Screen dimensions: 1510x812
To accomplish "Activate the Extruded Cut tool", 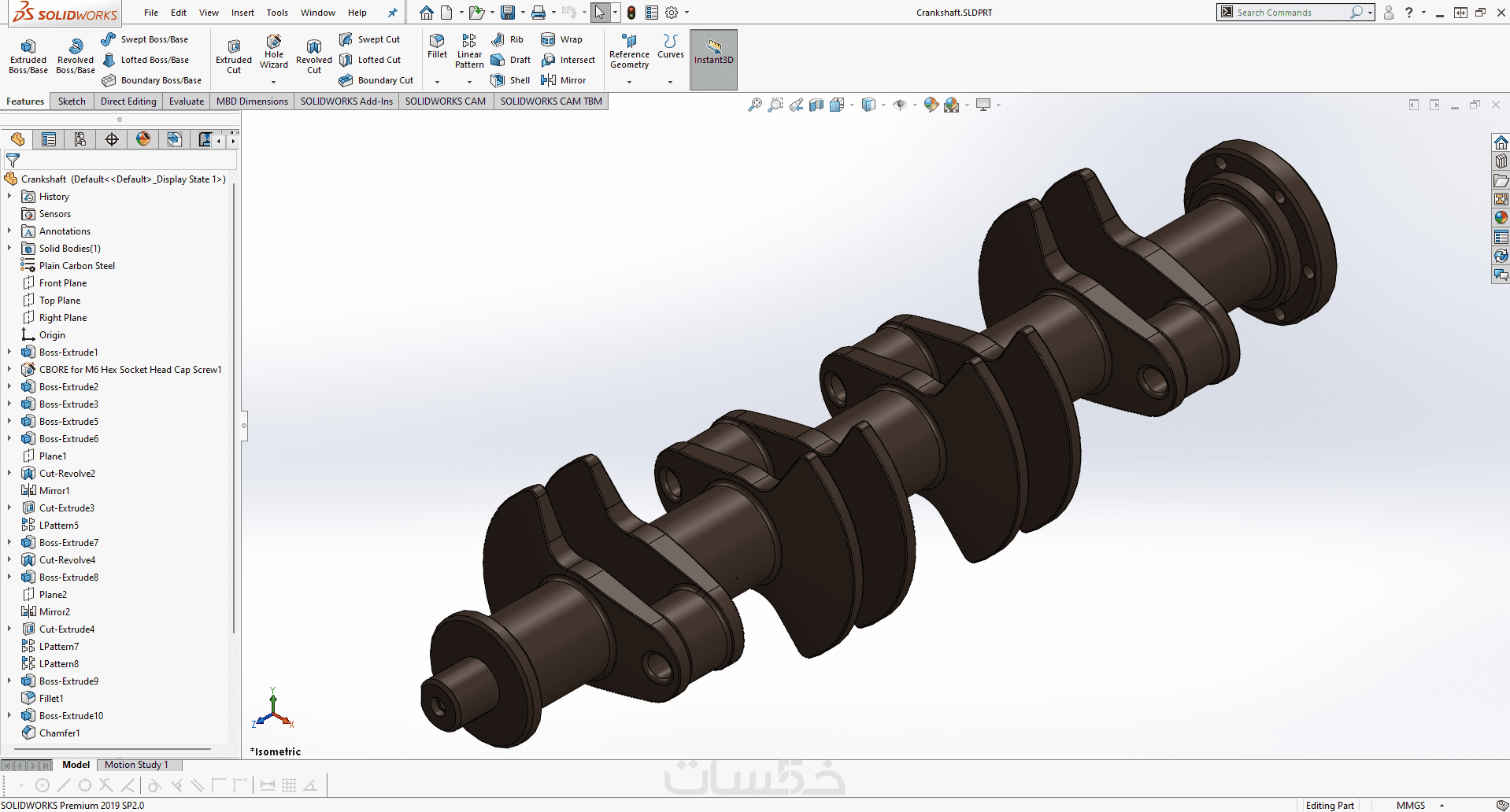I will (234, 57).
